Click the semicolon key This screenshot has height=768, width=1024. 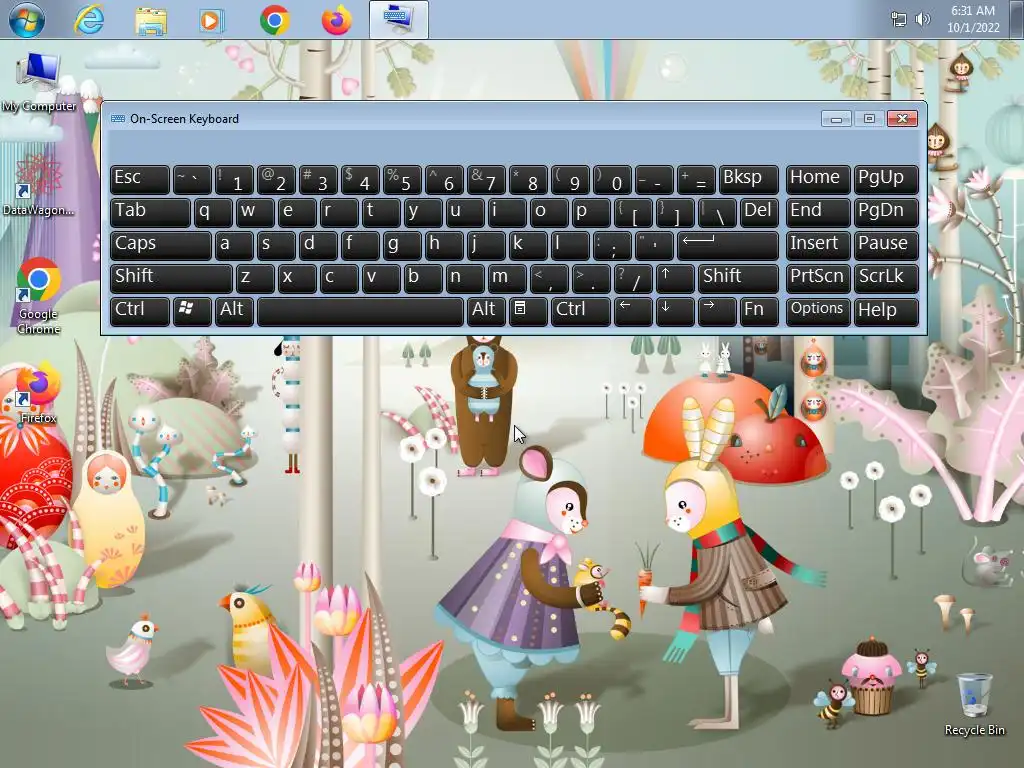[612, 246]
